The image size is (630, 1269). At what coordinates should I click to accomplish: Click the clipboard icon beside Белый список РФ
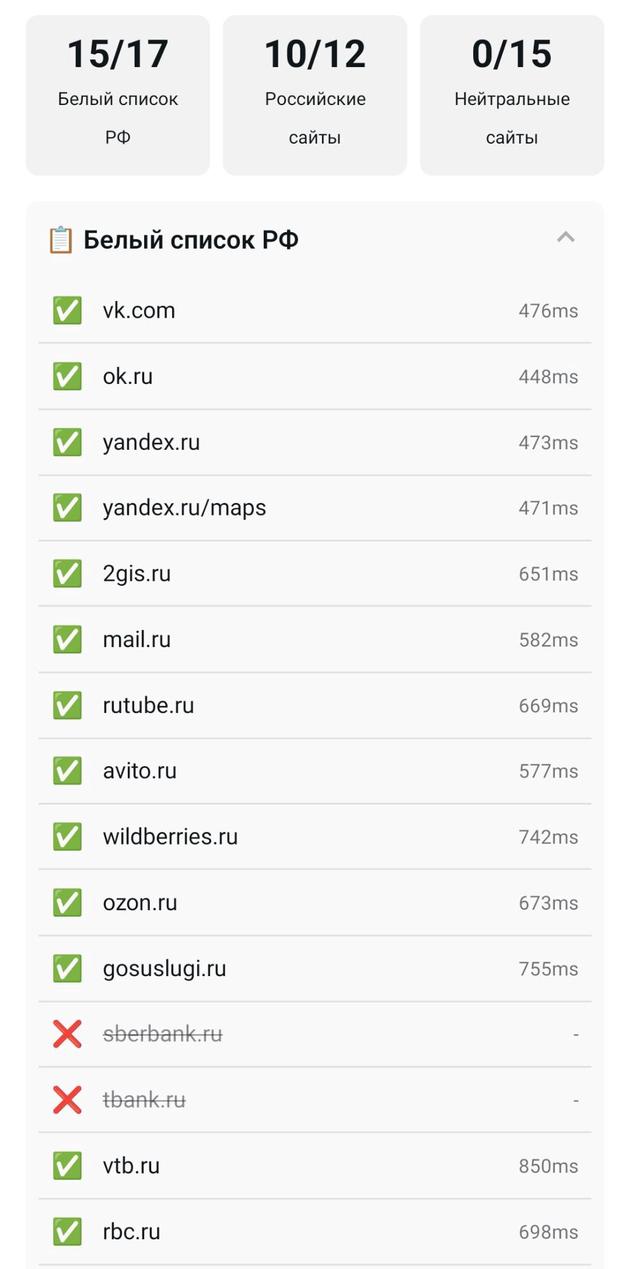(x=61, y=240)
